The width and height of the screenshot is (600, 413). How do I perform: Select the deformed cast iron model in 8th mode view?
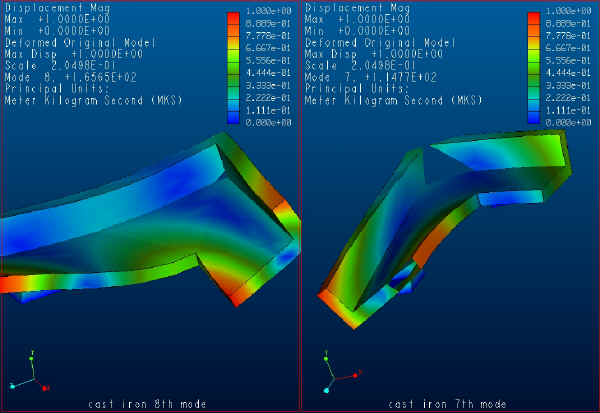tap(150, 220)
